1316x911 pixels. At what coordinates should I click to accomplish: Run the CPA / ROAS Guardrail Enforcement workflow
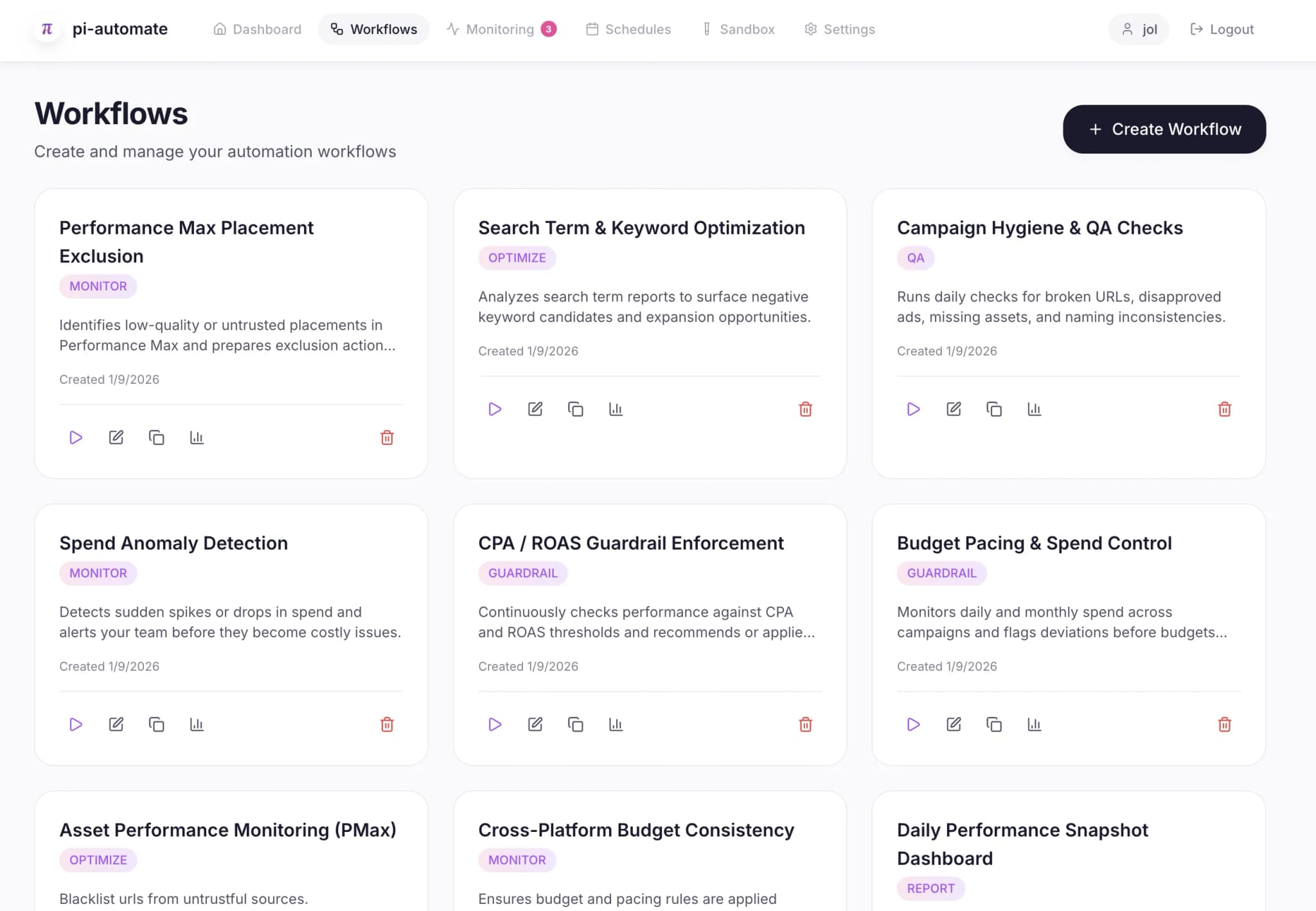click(494, 724)
